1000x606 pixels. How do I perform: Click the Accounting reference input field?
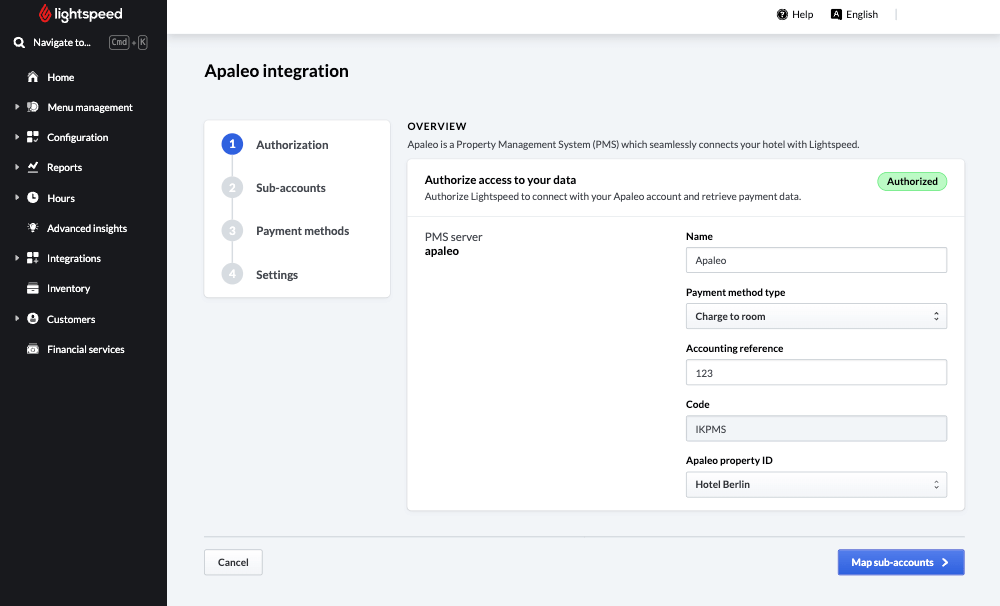(816, 373)
